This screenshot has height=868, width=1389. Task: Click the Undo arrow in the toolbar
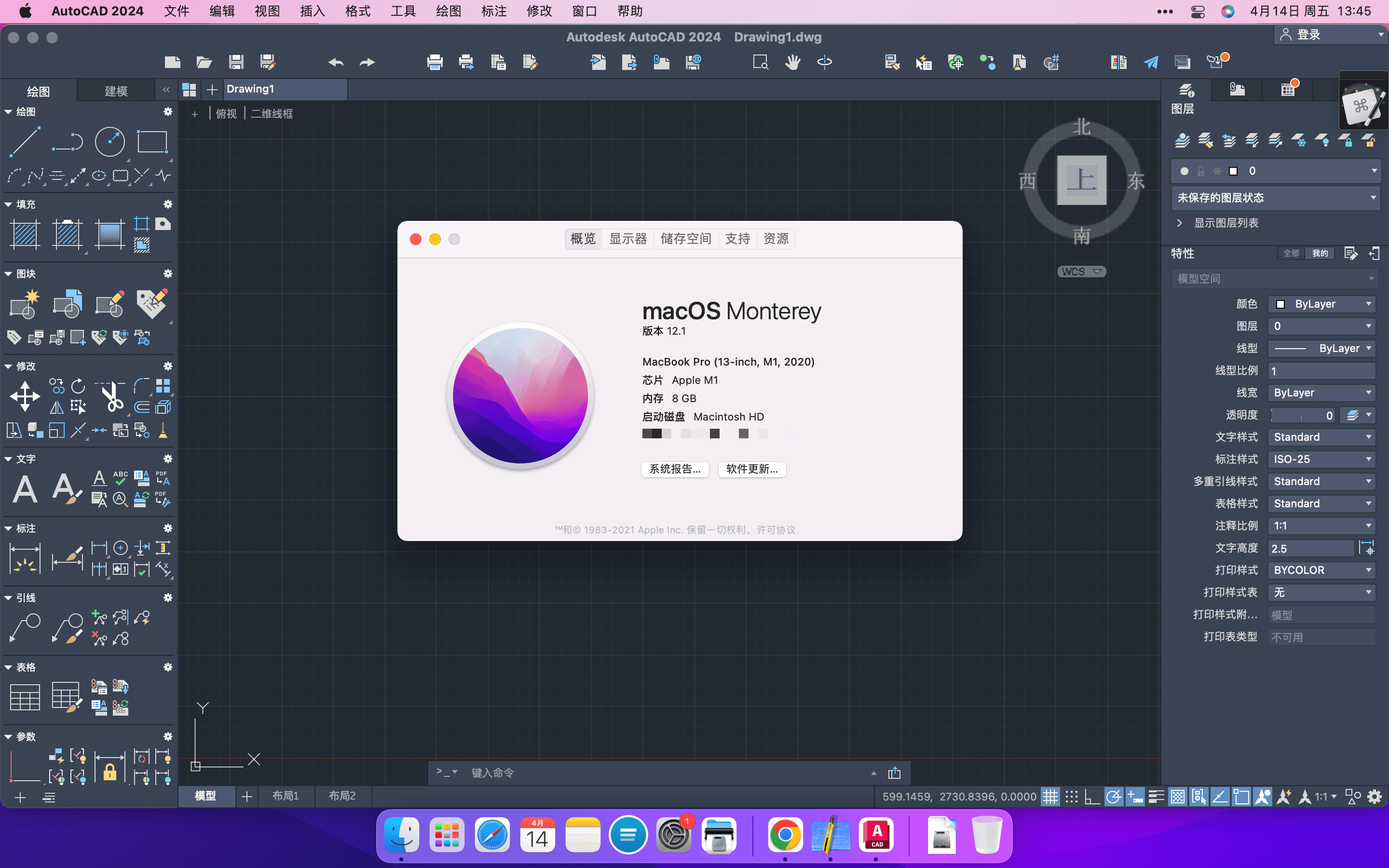coord(336,62)
